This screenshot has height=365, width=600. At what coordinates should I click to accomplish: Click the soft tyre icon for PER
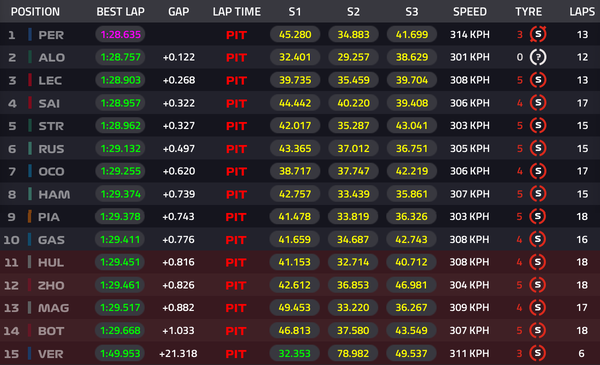[x=538, y=34]
